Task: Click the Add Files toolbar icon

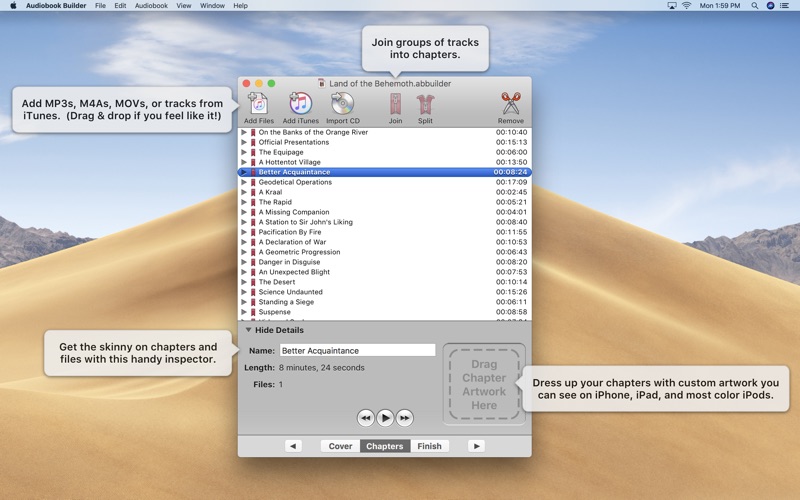Action: click(259, 104)
